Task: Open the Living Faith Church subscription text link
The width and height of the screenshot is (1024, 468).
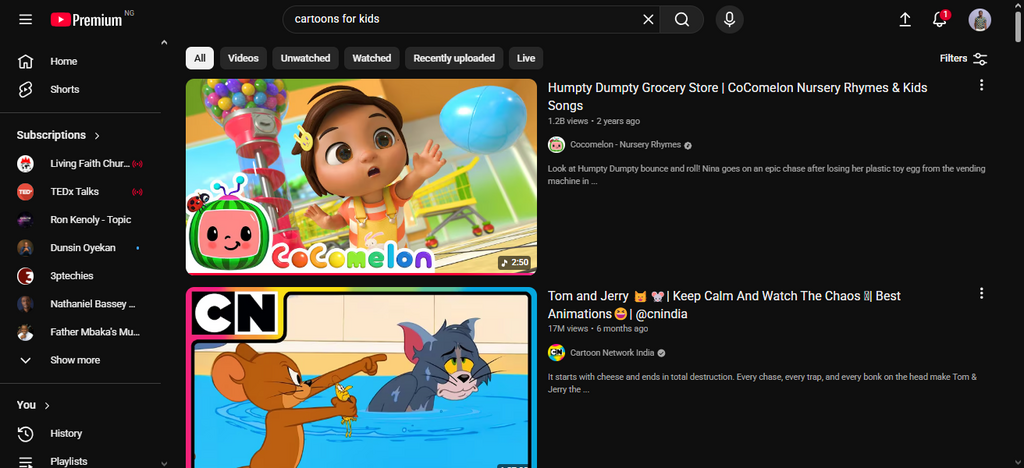Action: (x=89, y=164)
